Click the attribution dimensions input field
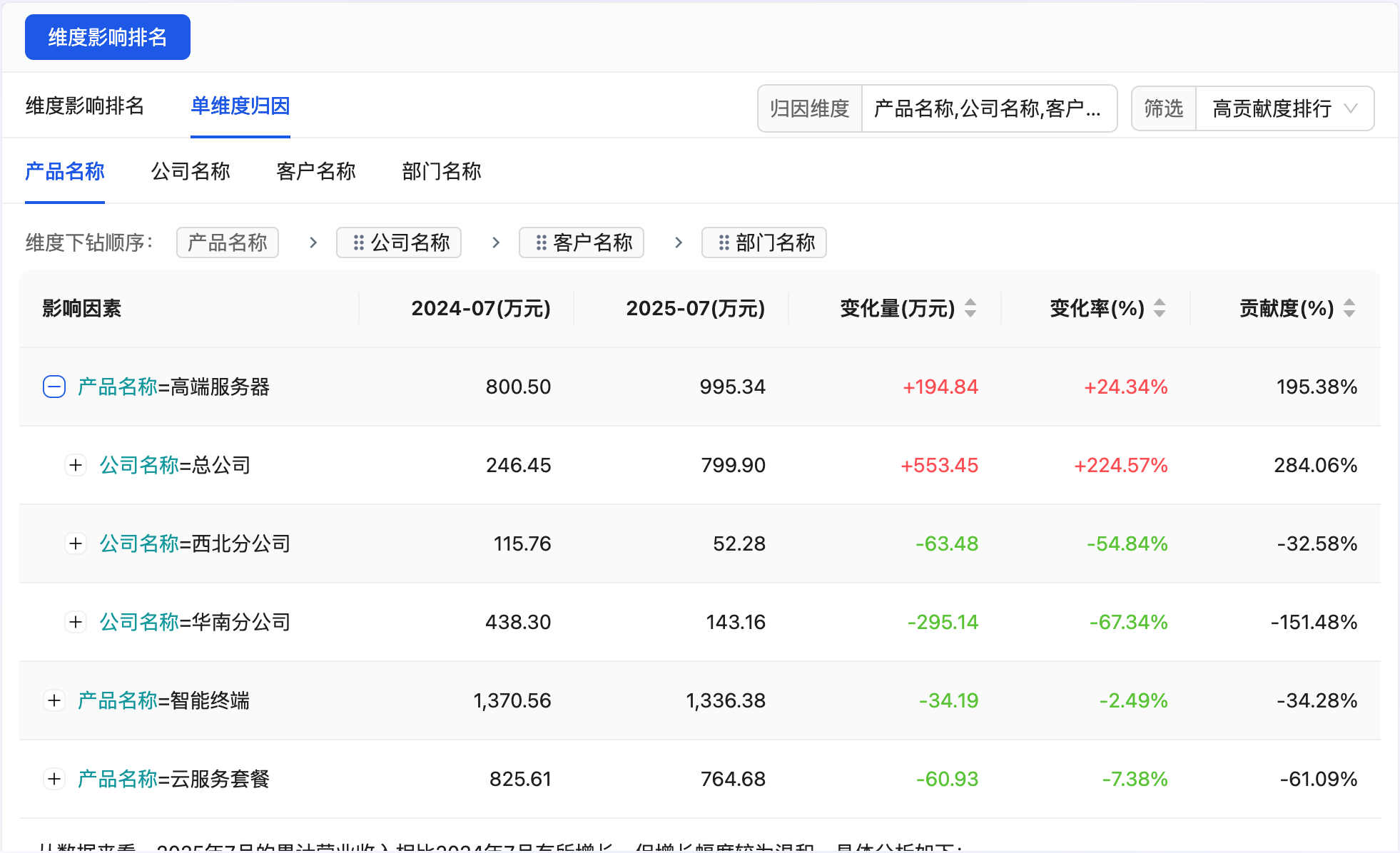Image resolution: width=1400 pixels, height=853 pixels. [988, 108]
